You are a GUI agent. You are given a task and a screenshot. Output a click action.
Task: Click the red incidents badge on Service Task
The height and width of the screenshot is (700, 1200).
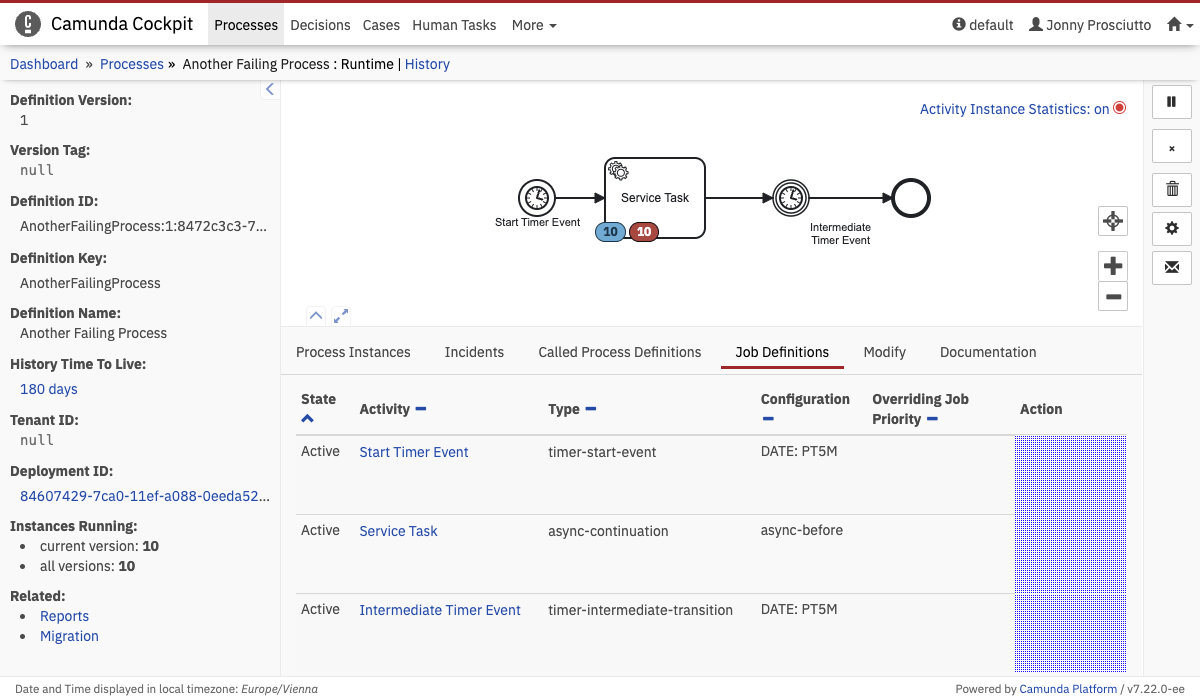pyautogui.click(x=644, y=232)
